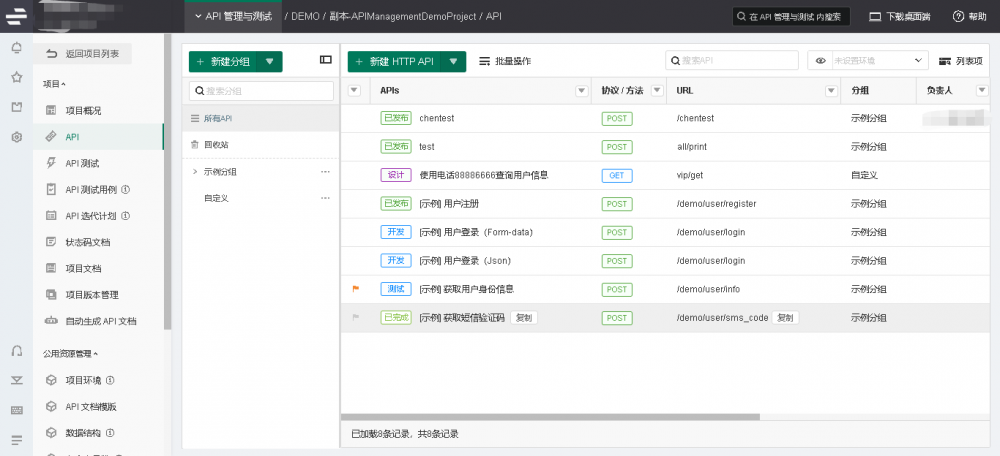Viewport: 1000px width, 456px height.
Task: Click the 批量操作 batch operation button
Action: click(x=505, y=61)
